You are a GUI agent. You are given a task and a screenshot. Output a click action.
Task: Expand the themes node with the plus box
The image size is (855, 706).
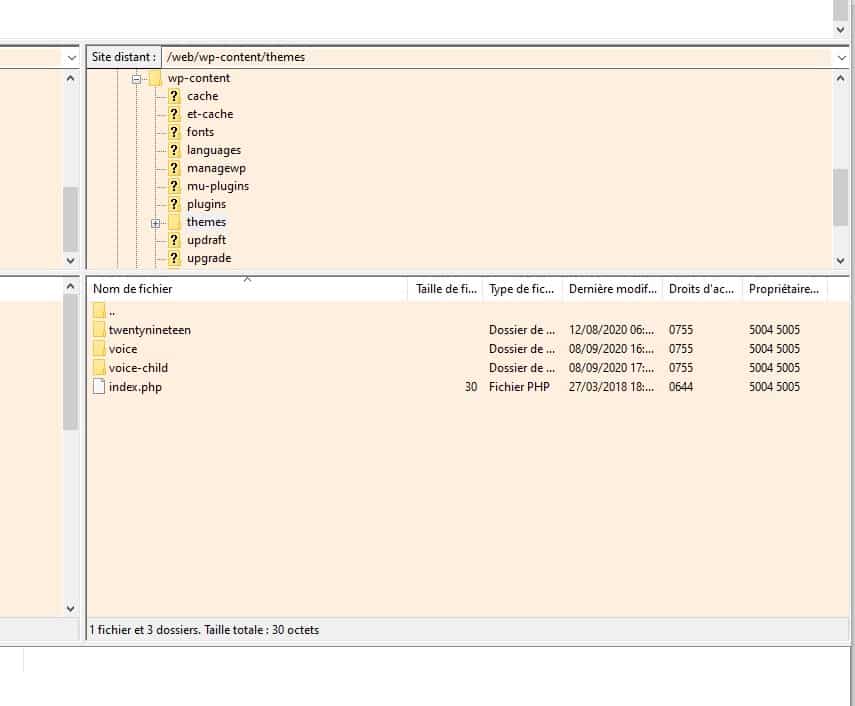[x=155, y=222]
